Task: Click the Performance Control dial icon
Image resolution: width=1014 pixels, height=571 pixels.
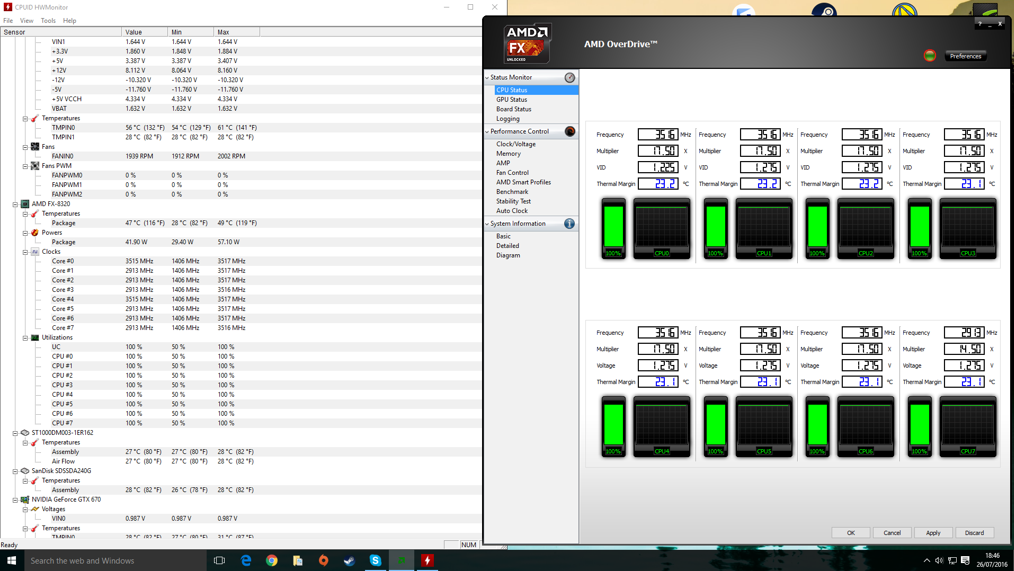Action: pyautogui.click(x=570, y=131)
